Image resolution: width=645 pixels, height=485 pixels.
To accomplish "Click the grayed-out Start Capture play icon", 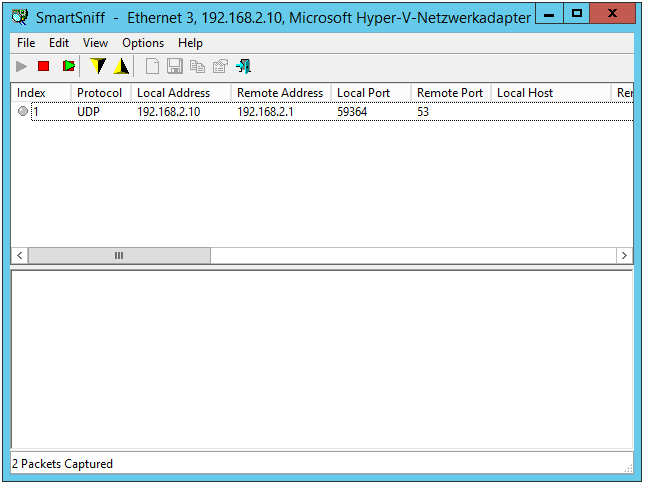I will tap(22, 66).
